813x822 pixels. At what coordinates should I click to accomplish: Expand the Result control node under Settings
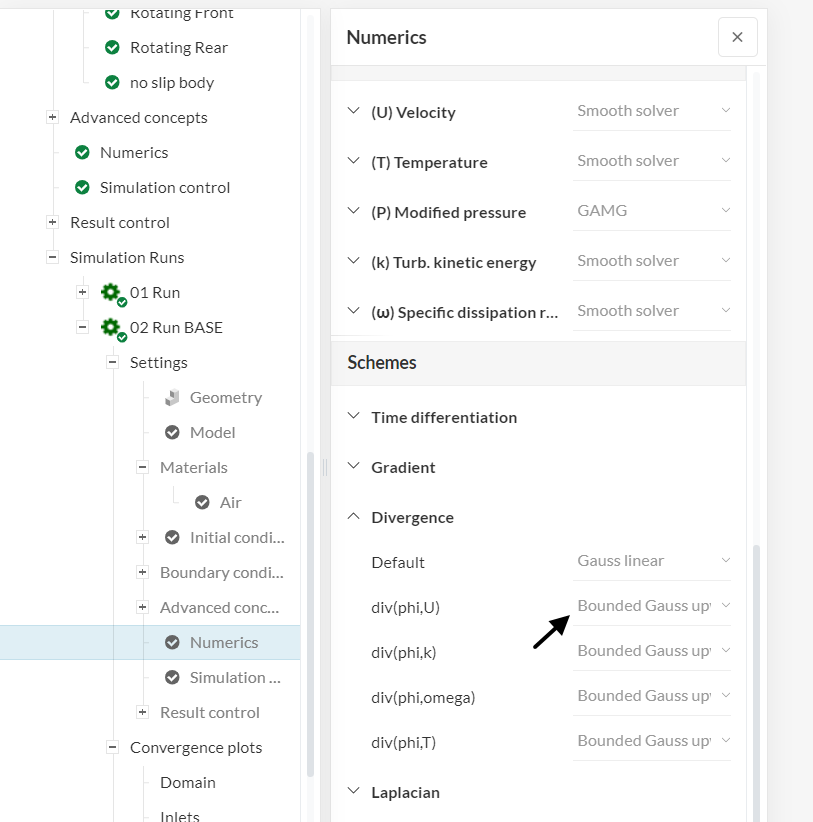(x=142, y=713)
